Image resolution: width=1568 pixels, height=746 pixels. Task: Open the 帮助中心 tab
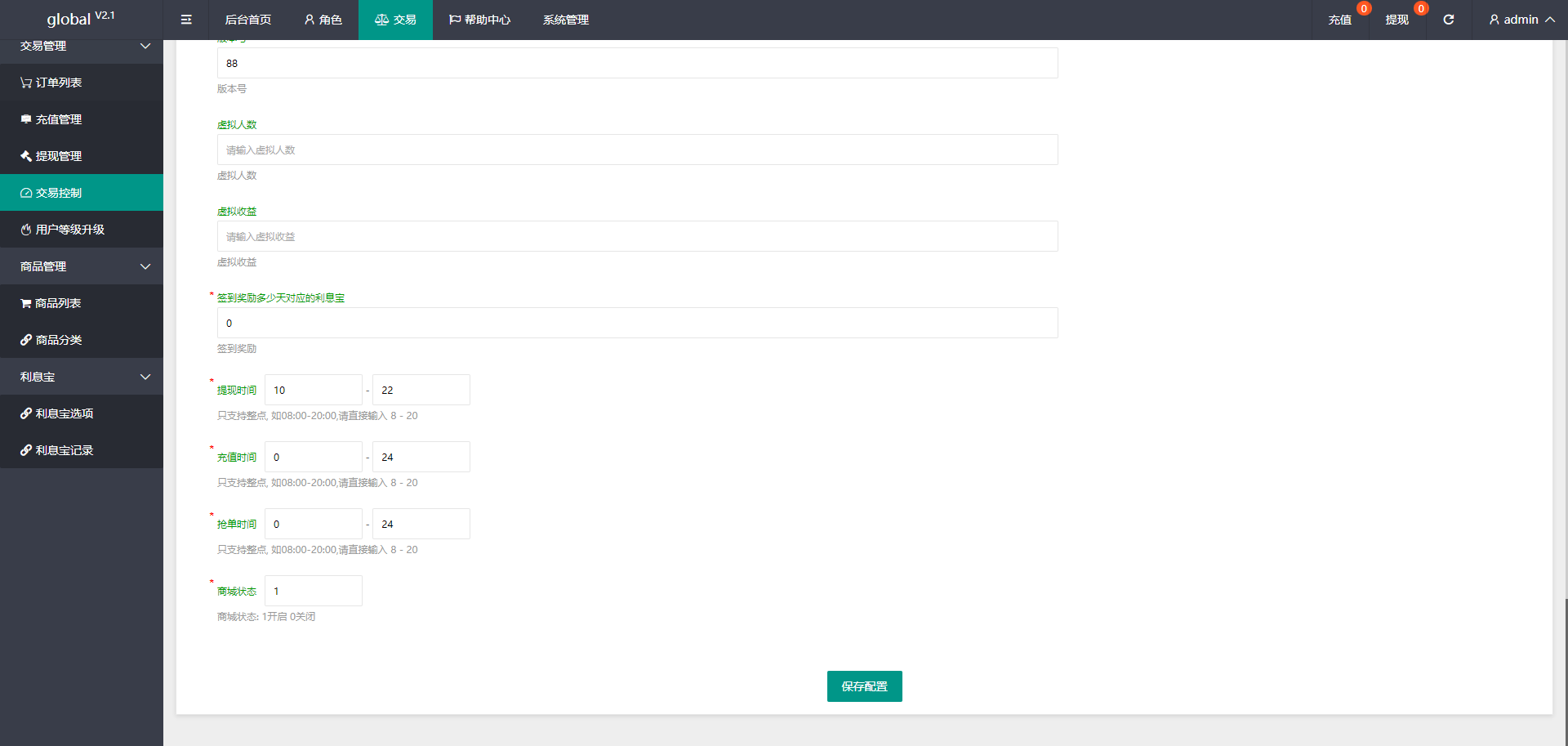tap(479, 20)
